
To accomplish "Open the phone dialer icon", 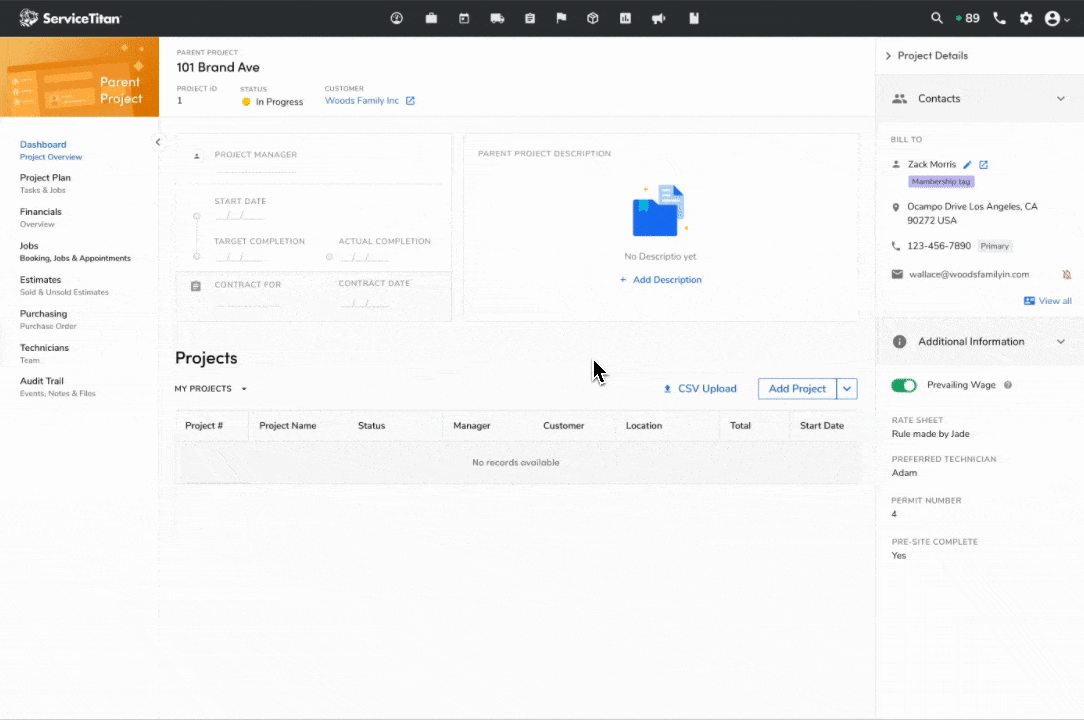I will point(999,18).
